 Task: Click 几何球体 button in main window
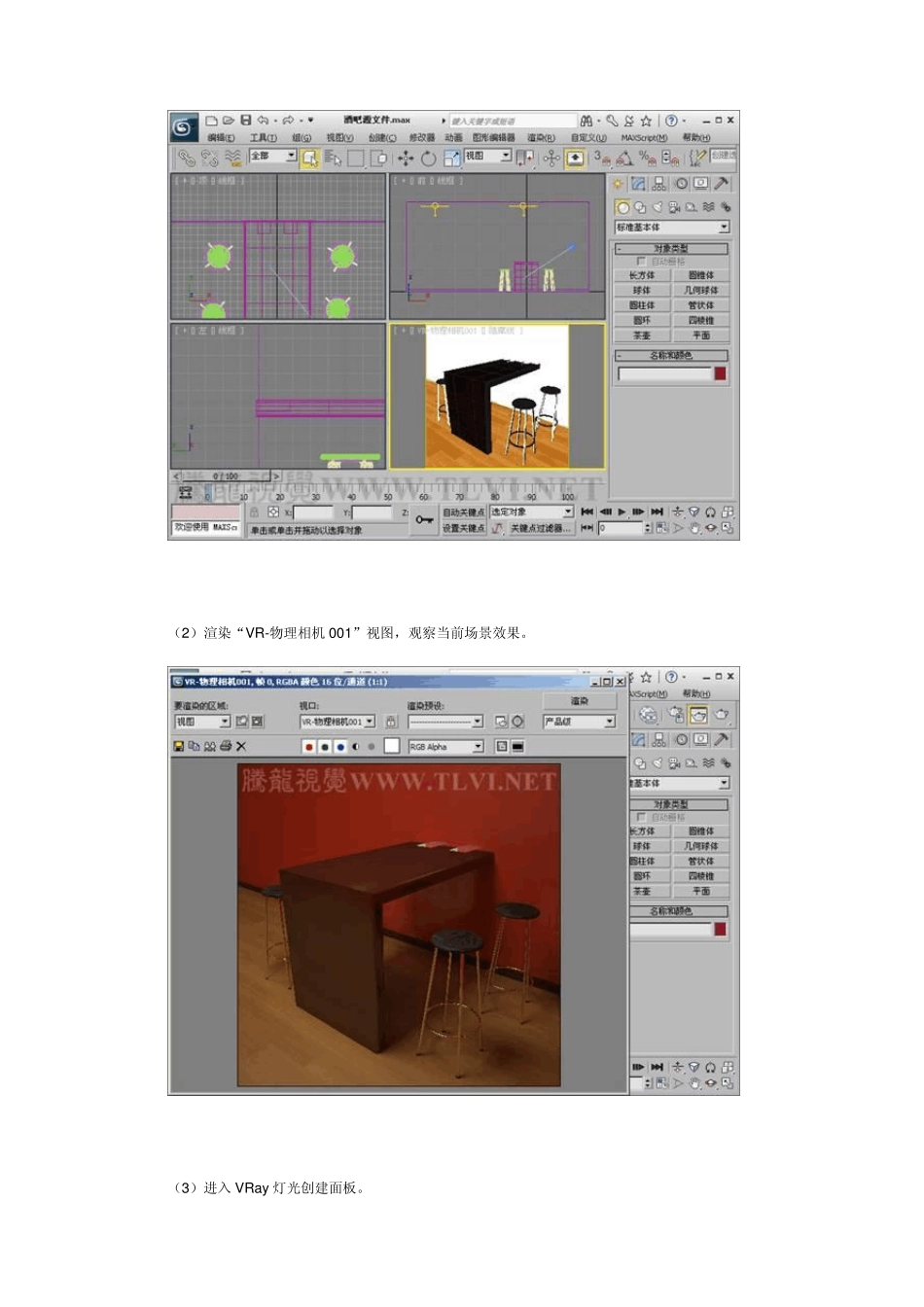700,291
